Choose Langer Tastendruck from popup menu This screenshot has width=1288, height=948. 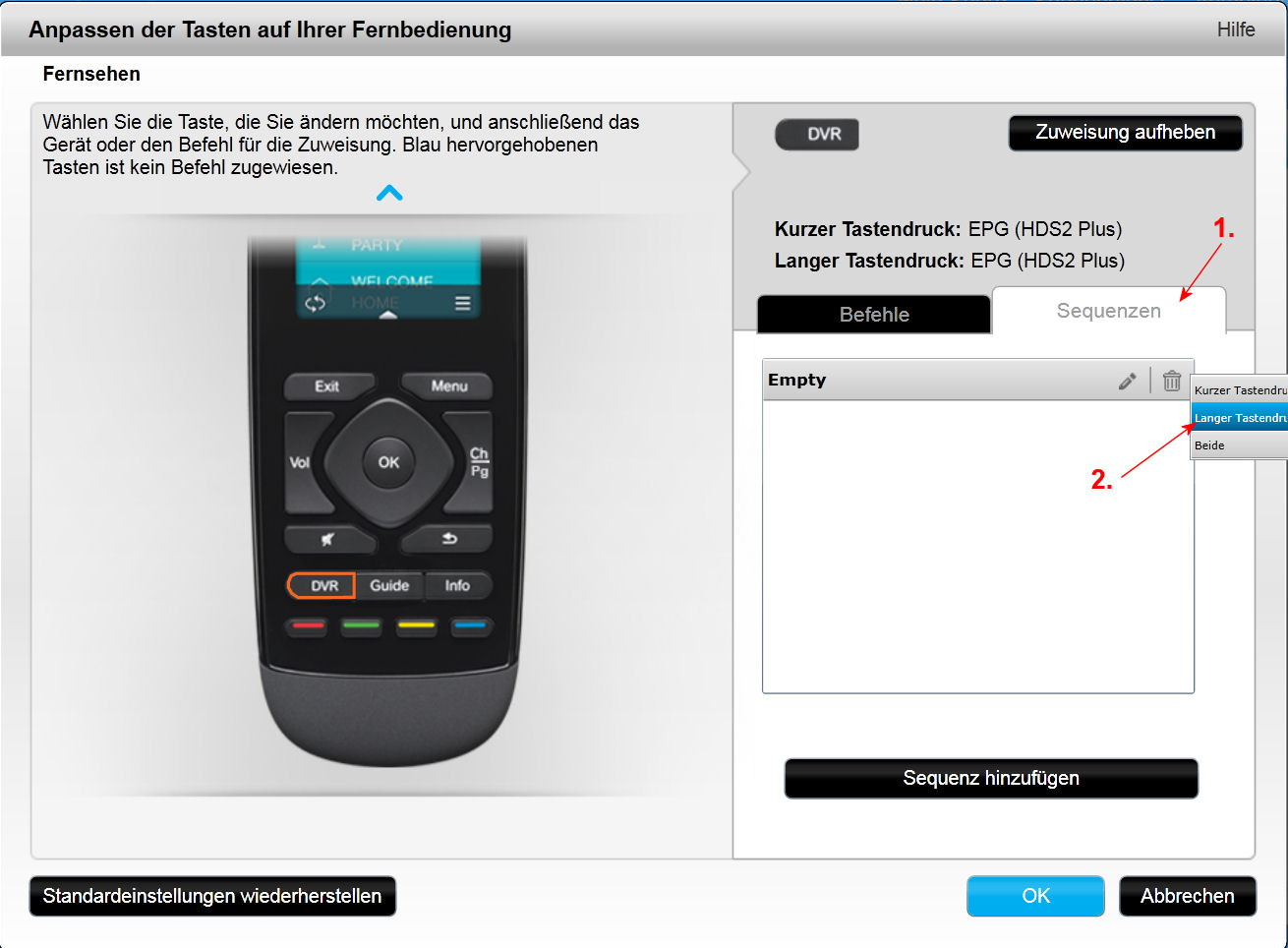(x=1239, y=418)
